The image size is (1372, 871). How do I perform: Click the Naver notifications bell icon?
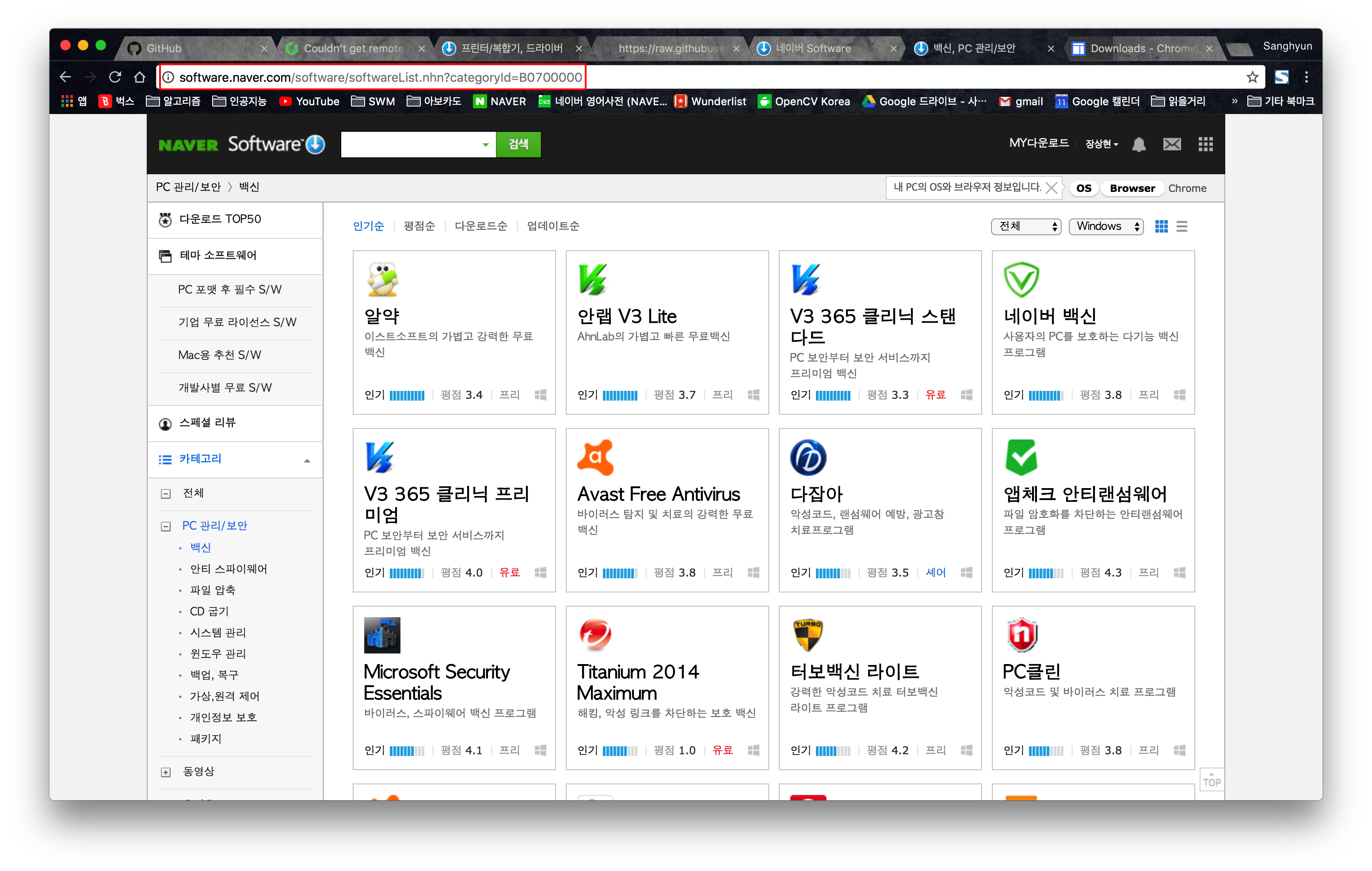[x=1138, y=144]
